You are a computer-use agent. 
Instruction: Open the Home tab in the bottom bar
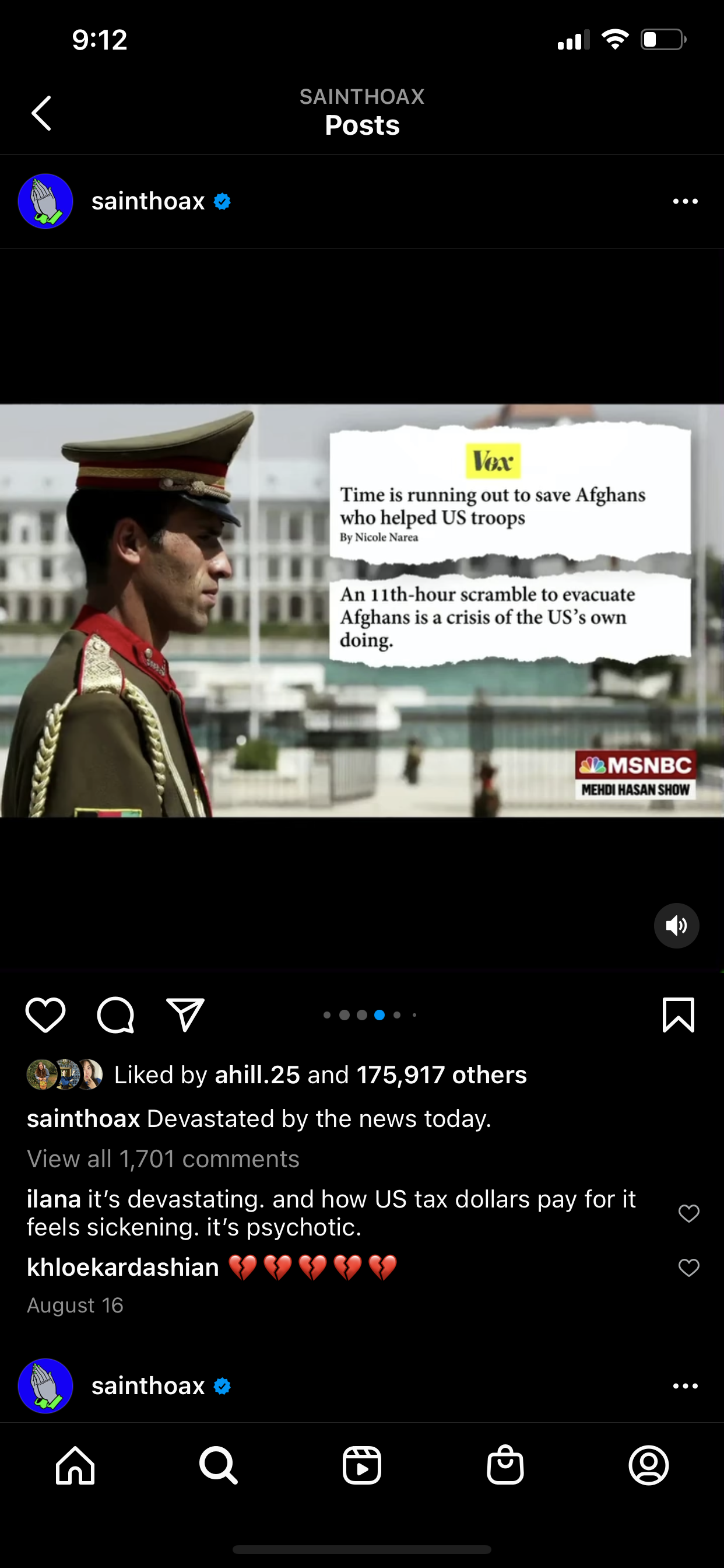(75, 1465)
